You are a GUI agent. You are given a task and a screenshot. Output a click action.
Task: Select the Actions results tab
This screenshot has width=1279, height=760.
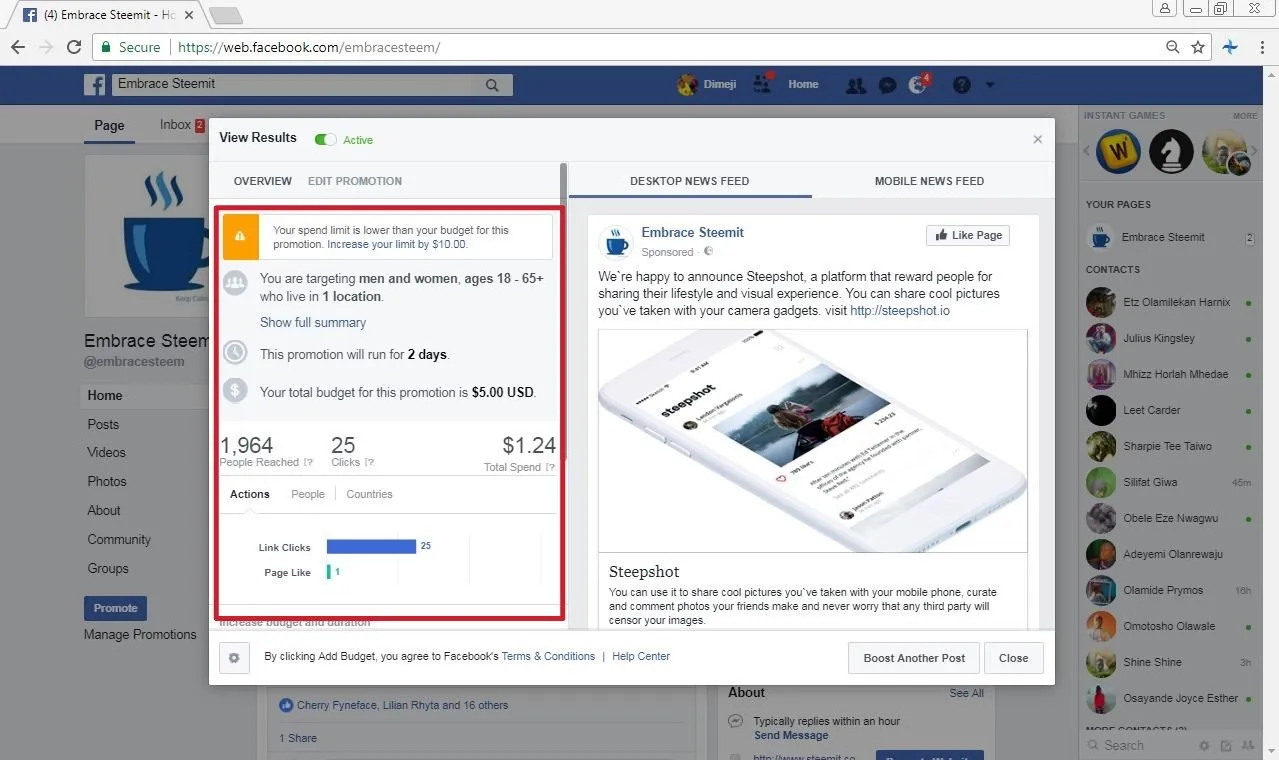[250, 494]
